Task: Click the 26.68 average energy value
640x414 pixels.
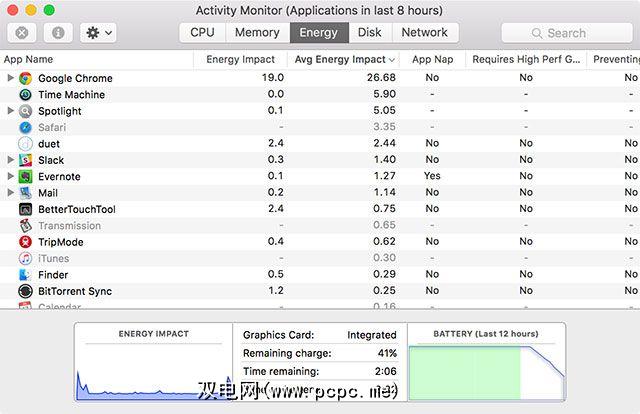Action: [x=381, y=77]
